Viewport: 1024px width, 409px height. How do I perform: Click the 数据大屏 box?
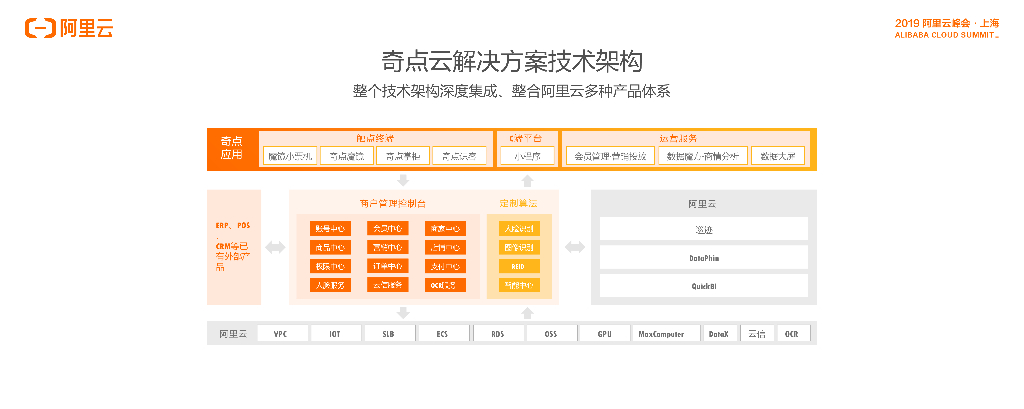pyautogui.click(x=778, y=156)
